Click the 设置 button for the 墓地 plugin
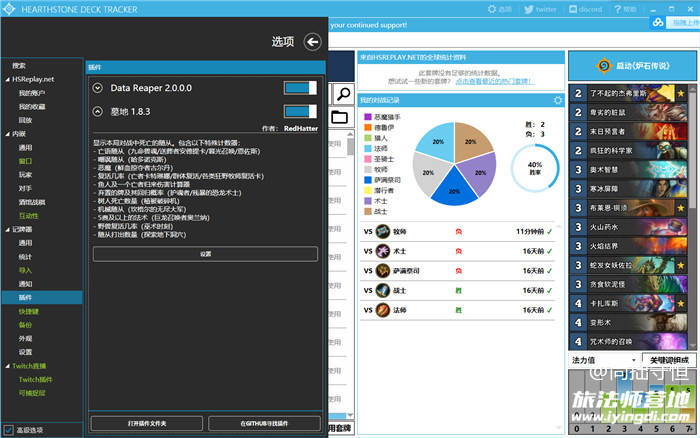Screen dimensions: 700x438 (x=205, y=254)
